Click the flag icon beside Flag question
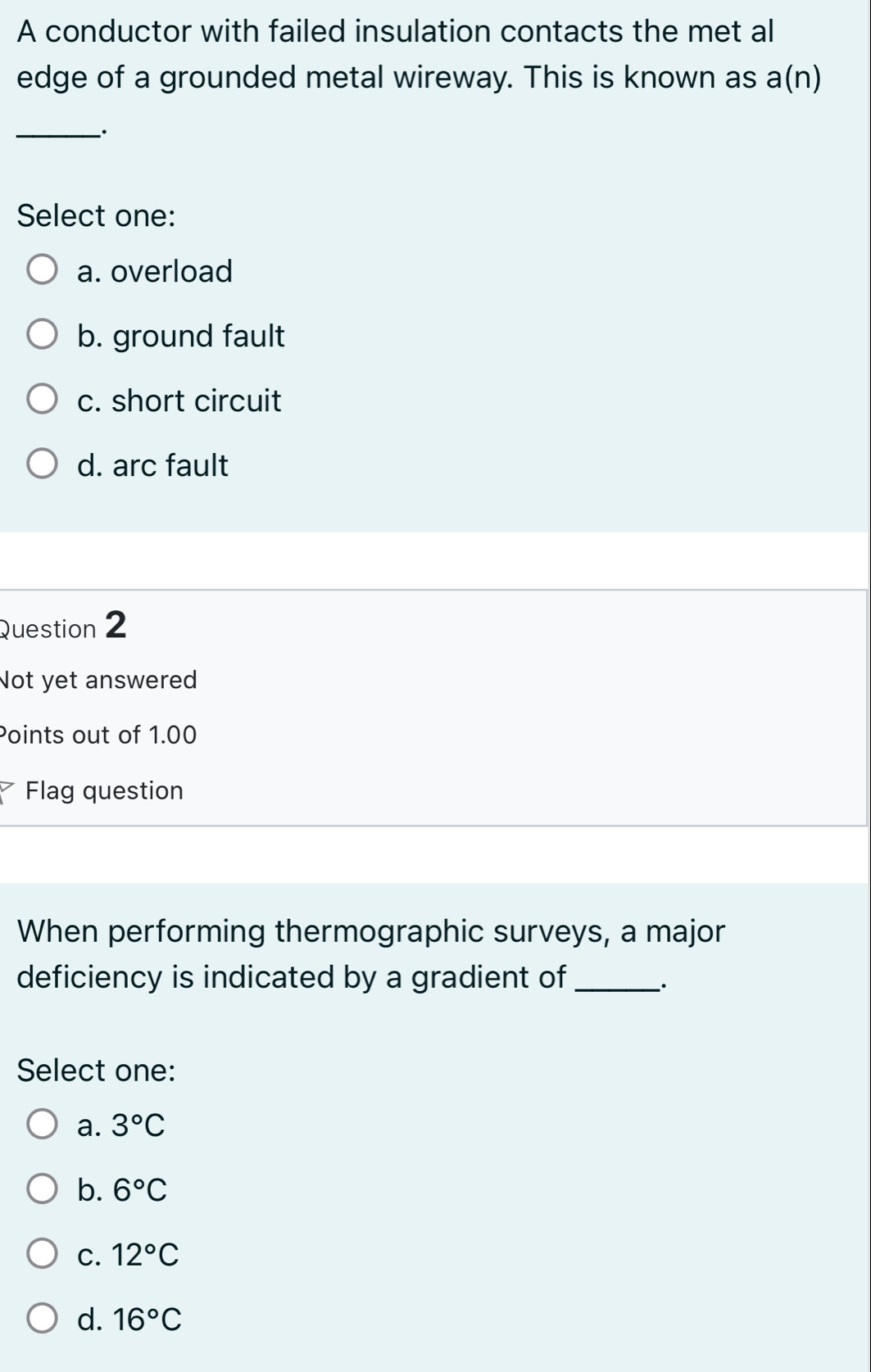871x1372 pixels. coord(7,791)
